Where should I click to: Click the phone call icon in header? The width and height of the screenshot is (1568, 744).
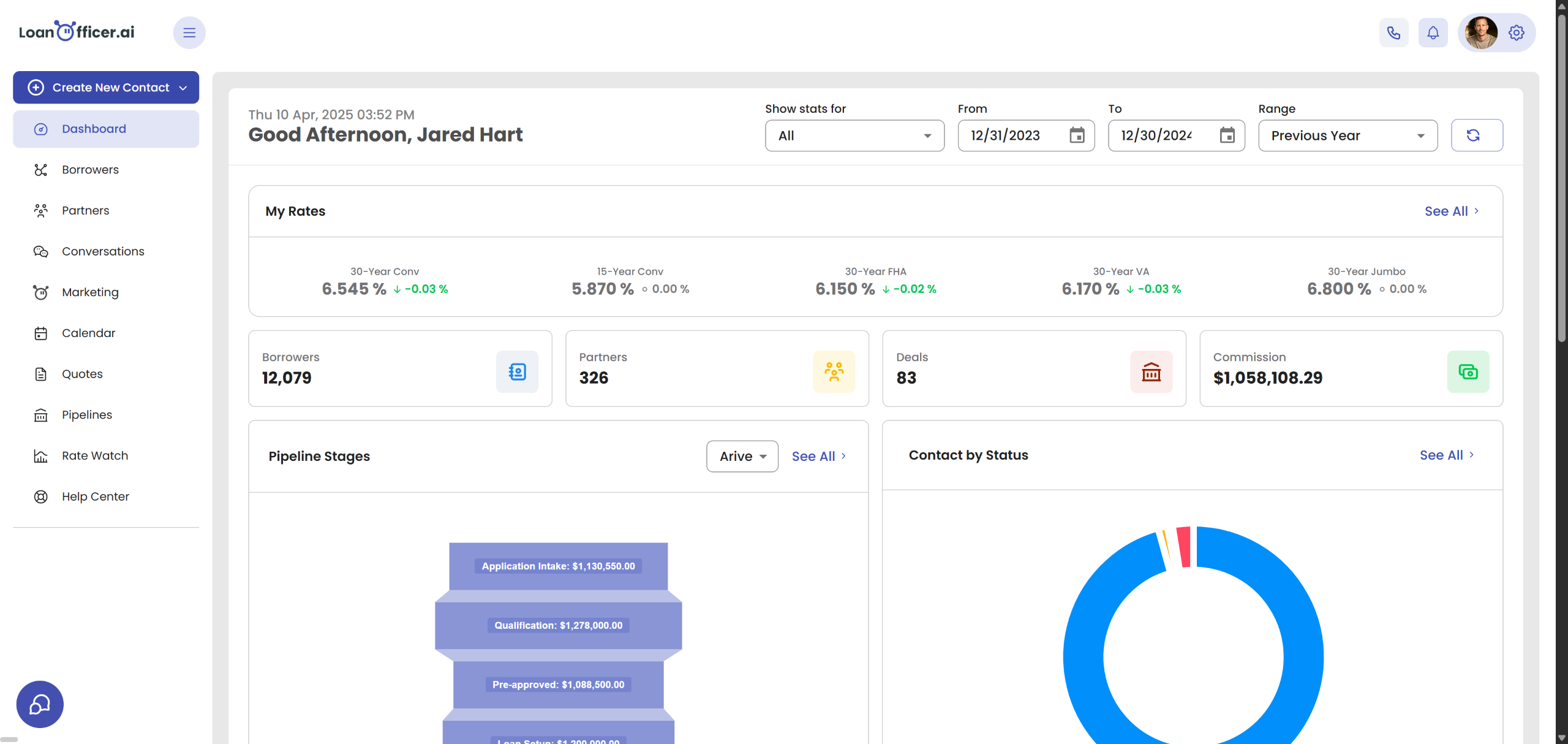pos(1393,32)
